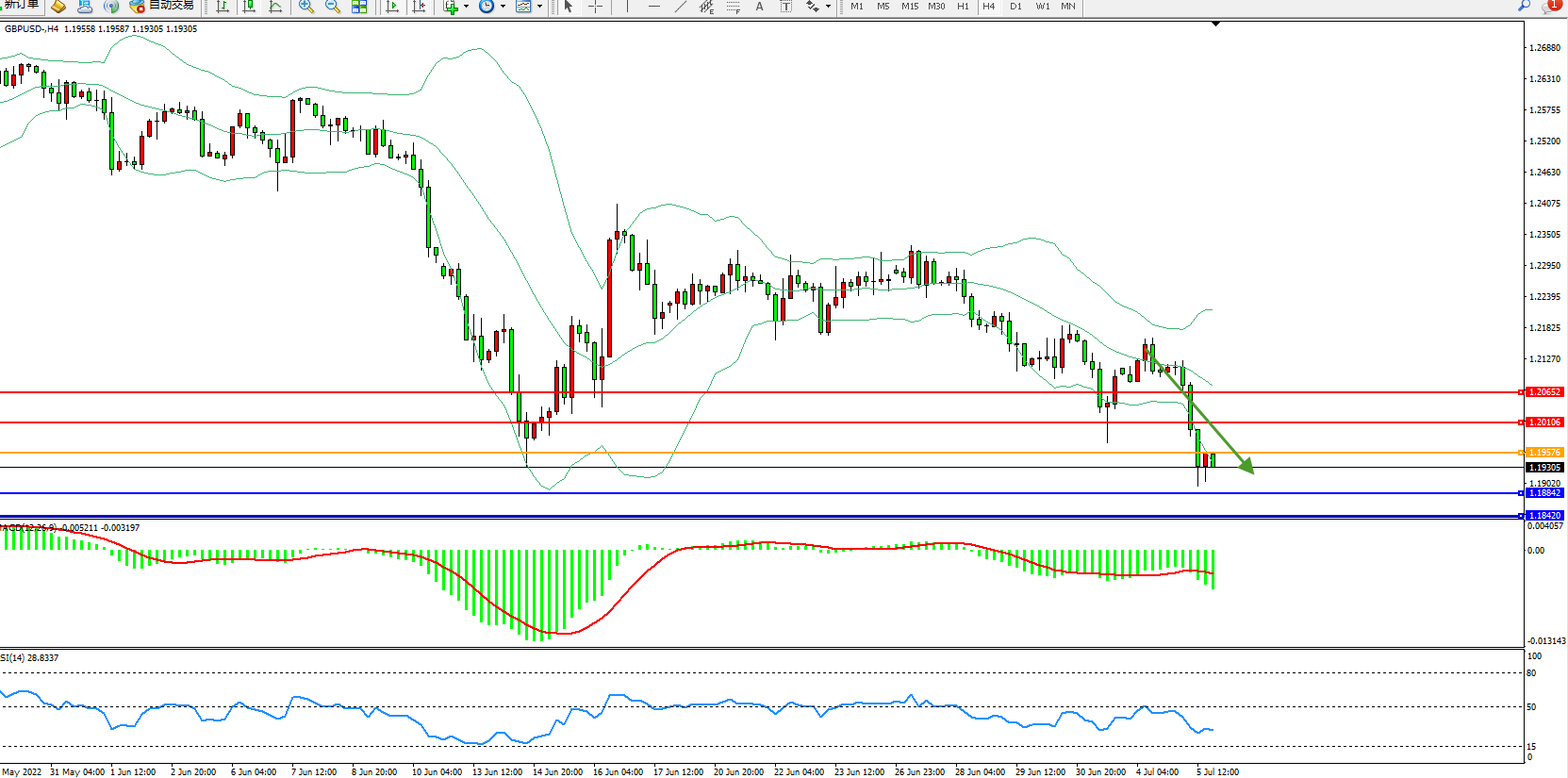Switch chart to candlestick display
The width and height of the screenshot is (1568, 778).
coord(249,7)
